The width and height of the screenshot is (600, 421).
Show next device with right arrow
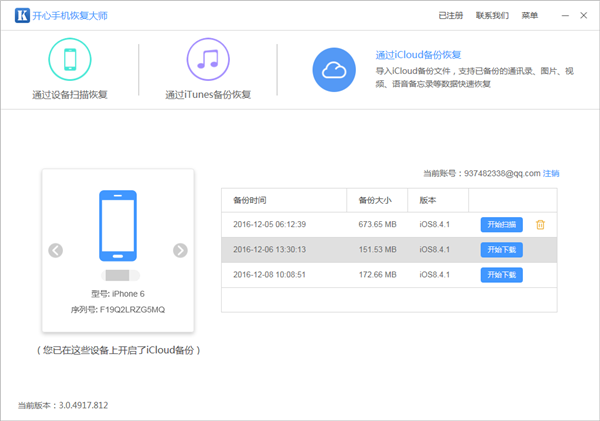click(x=180, y=250)
